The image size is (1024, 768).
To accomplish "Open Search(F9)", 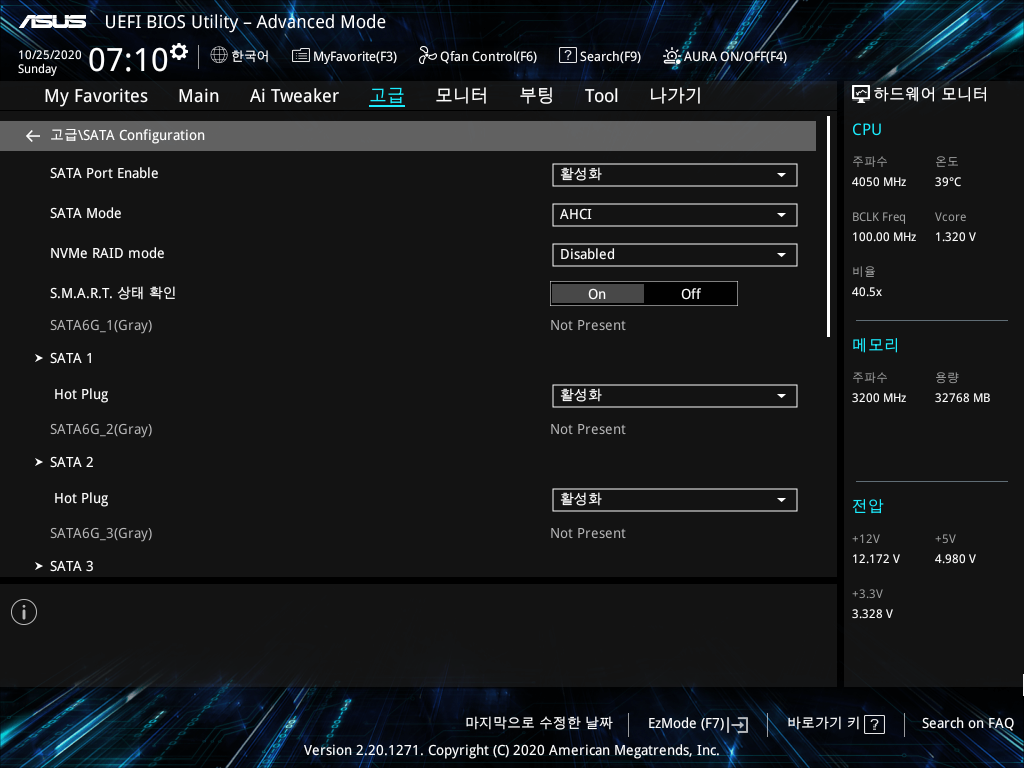I will pos(600,56).
